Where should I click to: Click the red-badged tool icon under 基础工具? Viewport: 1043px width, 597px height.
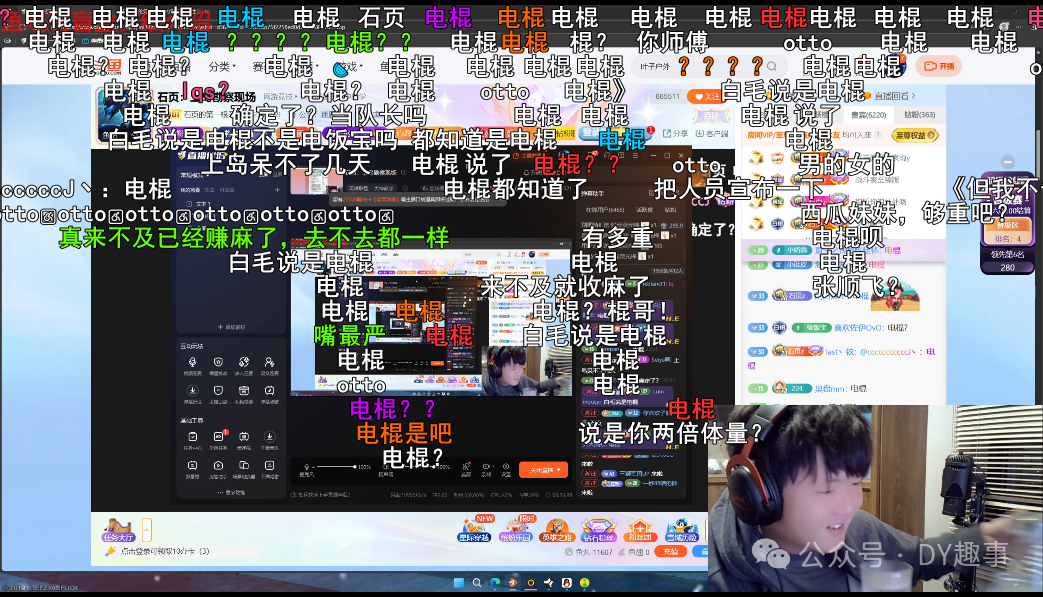219,437
